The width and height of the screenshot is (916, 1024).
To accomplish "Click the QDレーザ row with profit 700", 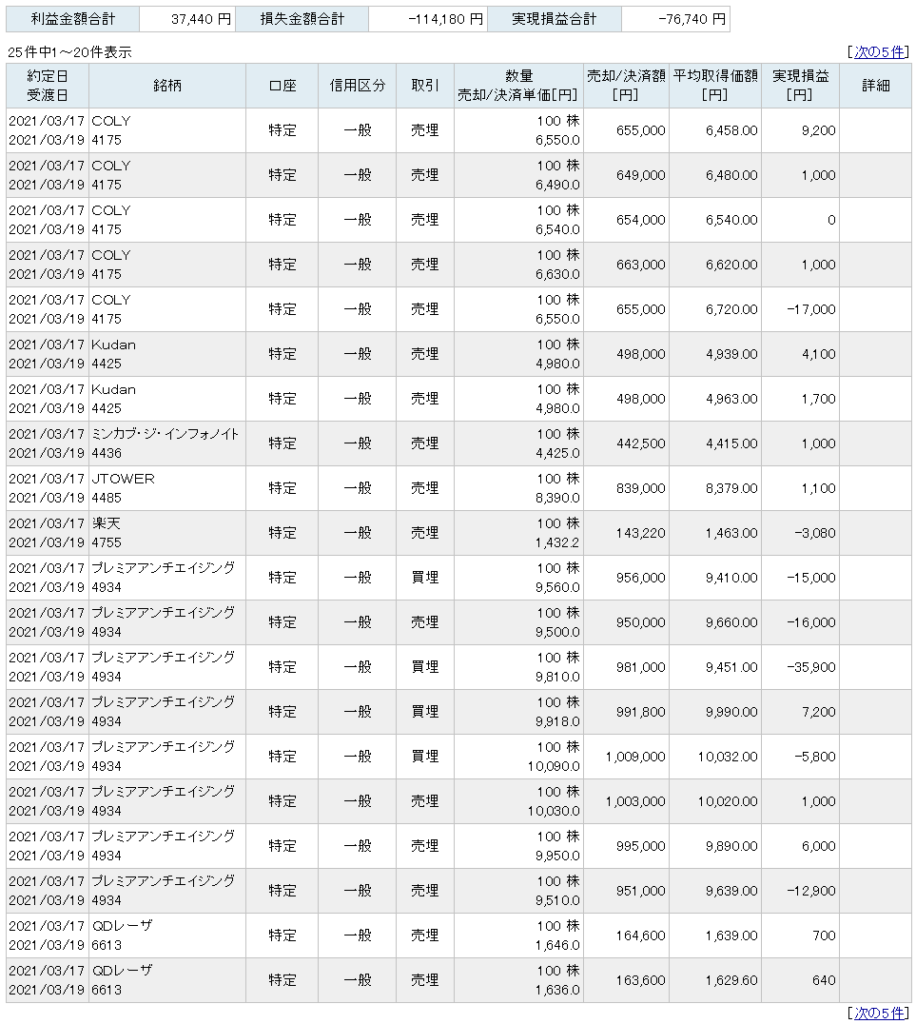I will [x=458, y=936].
